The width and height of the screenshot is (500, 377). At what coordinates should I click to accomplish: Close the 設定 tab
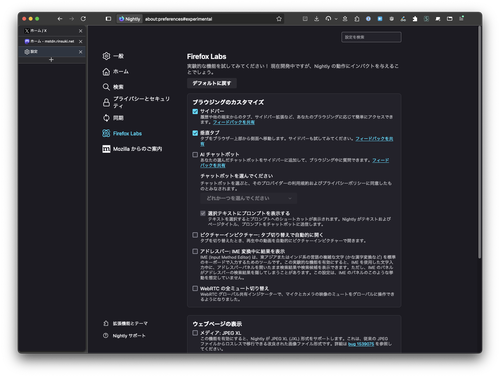tap(80, 52)
